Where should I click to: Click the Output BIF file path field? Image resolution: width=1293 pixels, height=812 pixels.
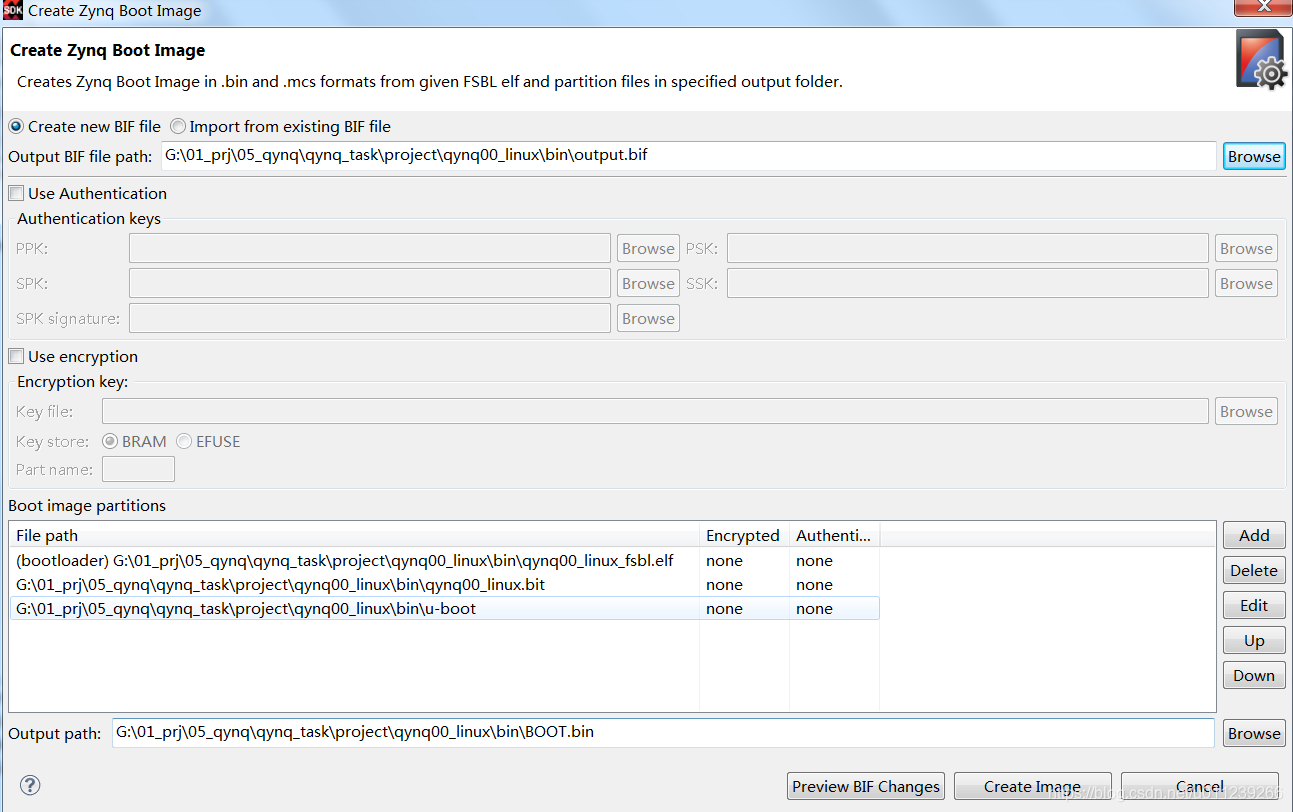click(689, 156)
